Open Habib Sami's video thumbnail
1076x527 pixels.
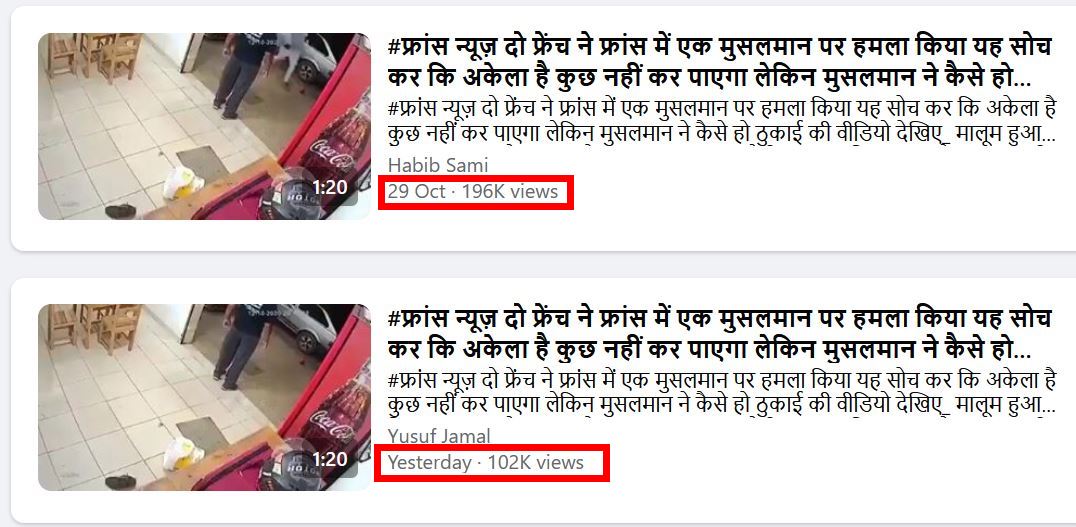click(204, 126)
